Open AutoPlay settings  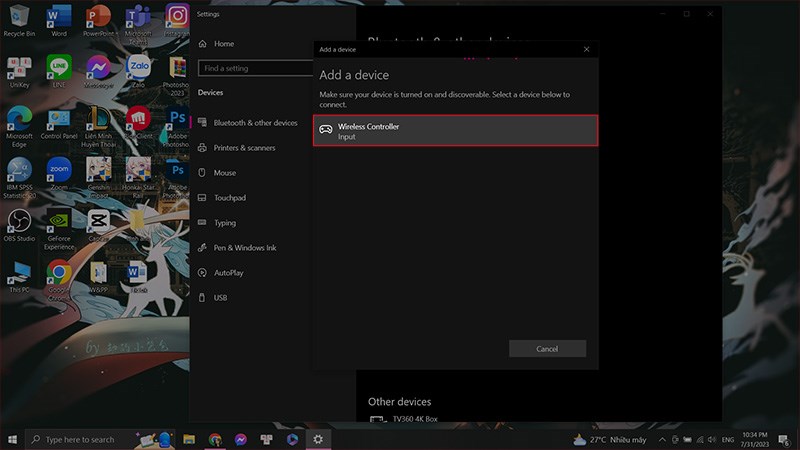(x=228, y=273)
